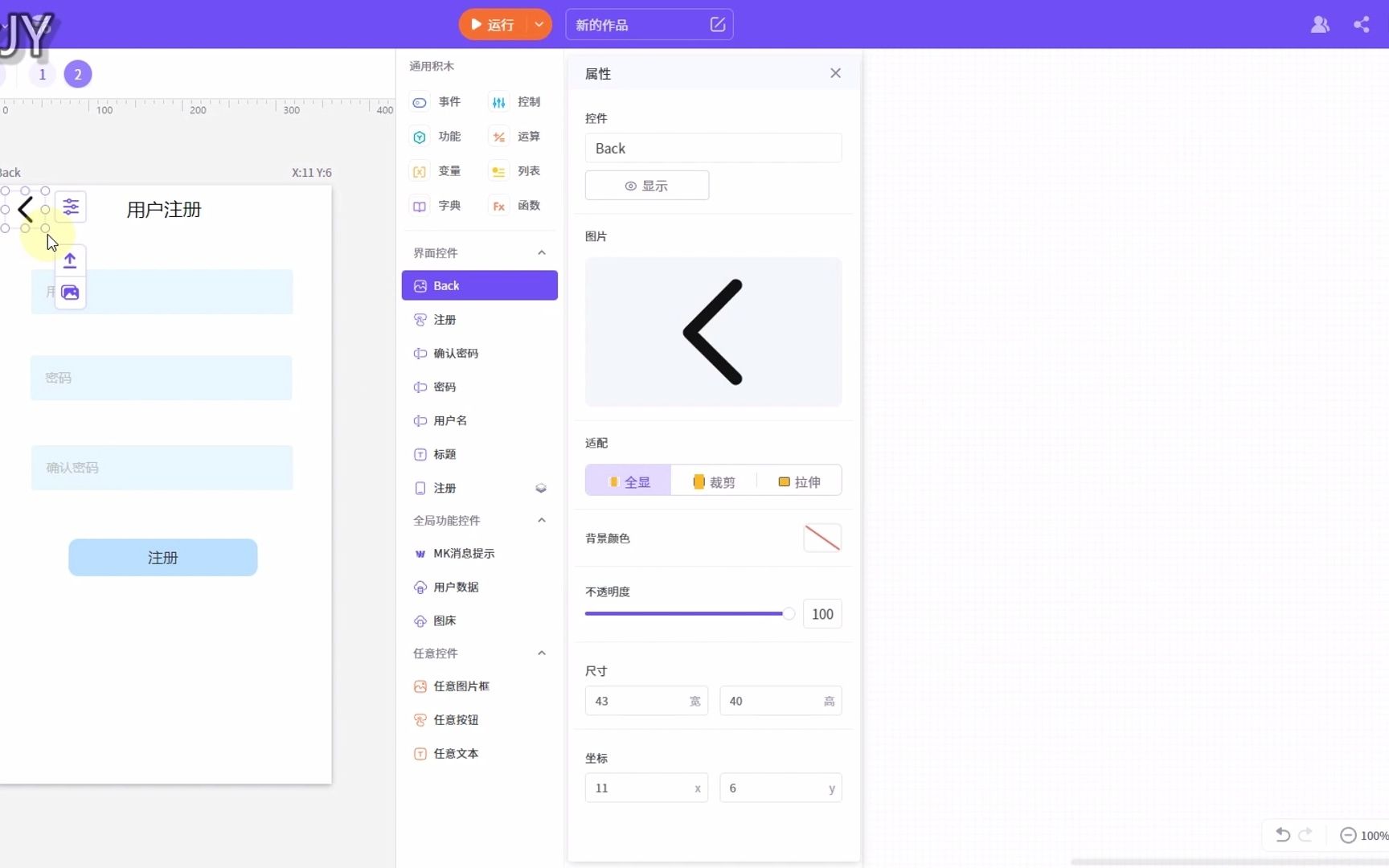Select the 用户名 widget item
Screen dimensions: 1389x868
pos(480,421)
